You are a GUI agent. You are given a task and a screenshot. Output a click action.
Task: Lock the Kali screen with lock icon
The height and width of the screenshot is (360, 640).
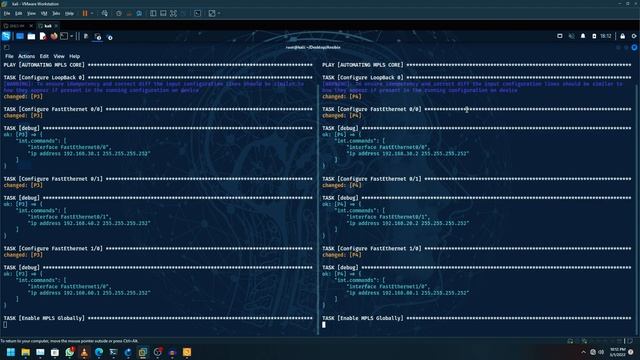pos(622,36)
